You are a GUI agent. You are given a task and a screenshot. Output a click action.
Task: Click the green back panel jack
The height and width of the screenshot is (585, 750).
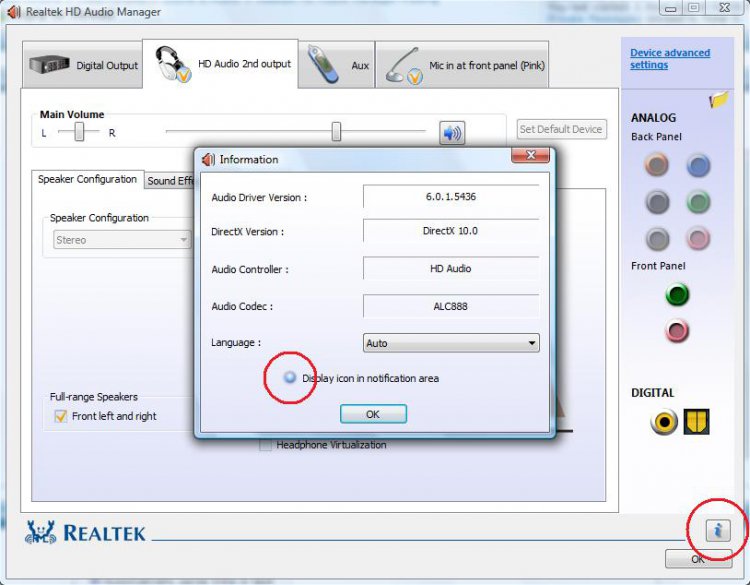(x=698, y=202)
